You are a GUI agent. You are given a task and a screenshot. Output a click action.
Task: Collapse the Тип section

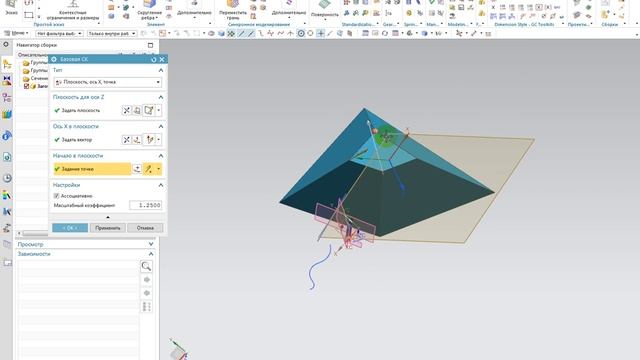click(161, 70)
